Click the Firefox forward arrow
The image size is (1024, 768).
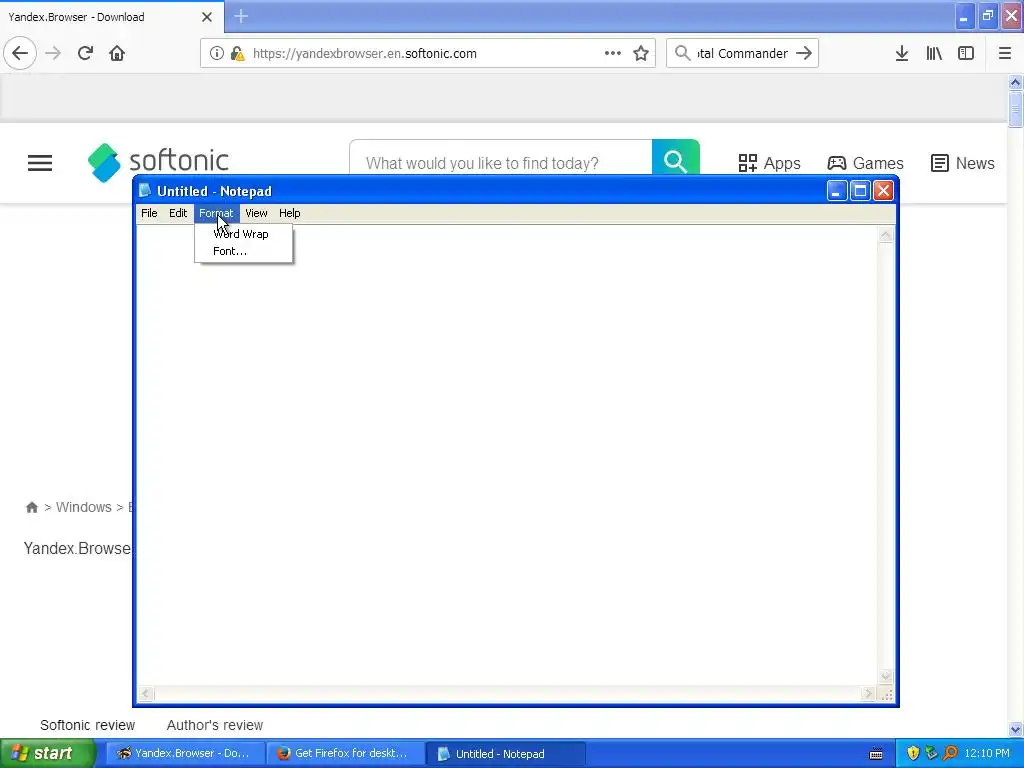[x=53, y=53]
